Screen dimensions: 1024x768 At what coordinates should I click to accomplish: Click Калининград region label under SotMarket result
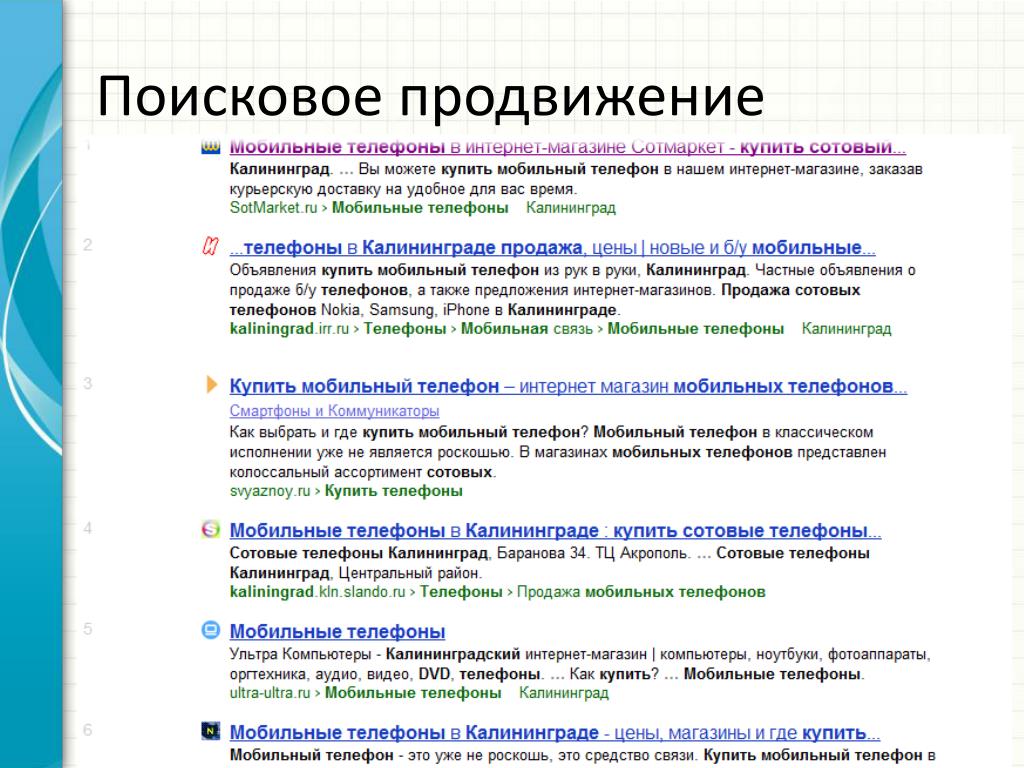[571, 208]
